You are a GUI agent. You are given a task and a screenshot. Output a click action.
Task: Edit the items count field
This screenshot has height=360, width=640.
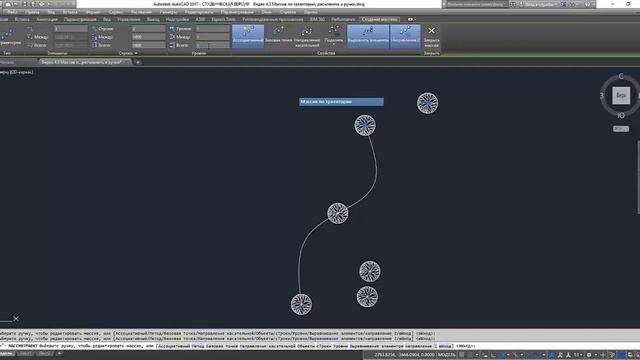(x=71, y=29)
